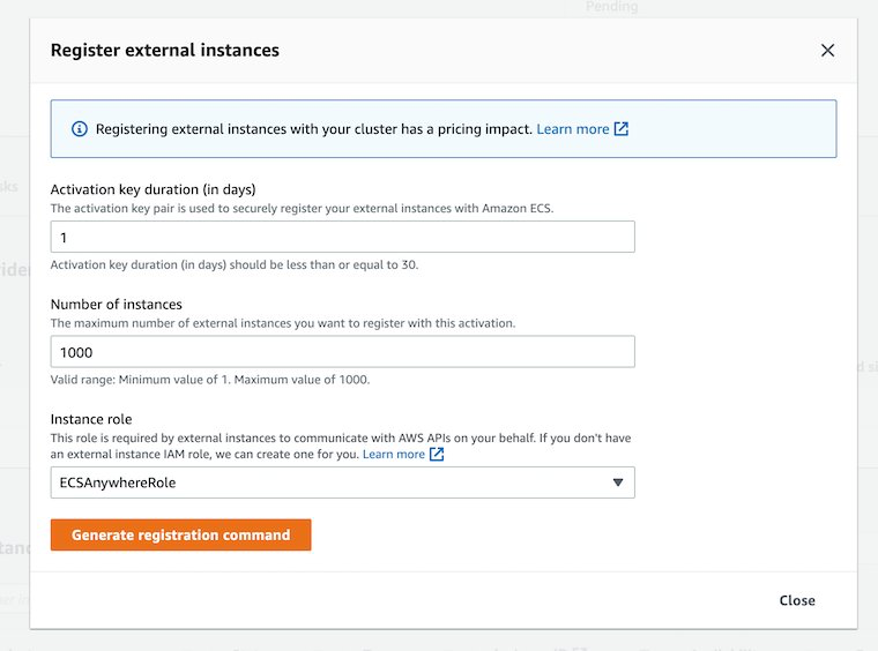Click the Register external instances dialog title
The image size is (879, 652).
[165, 49]
